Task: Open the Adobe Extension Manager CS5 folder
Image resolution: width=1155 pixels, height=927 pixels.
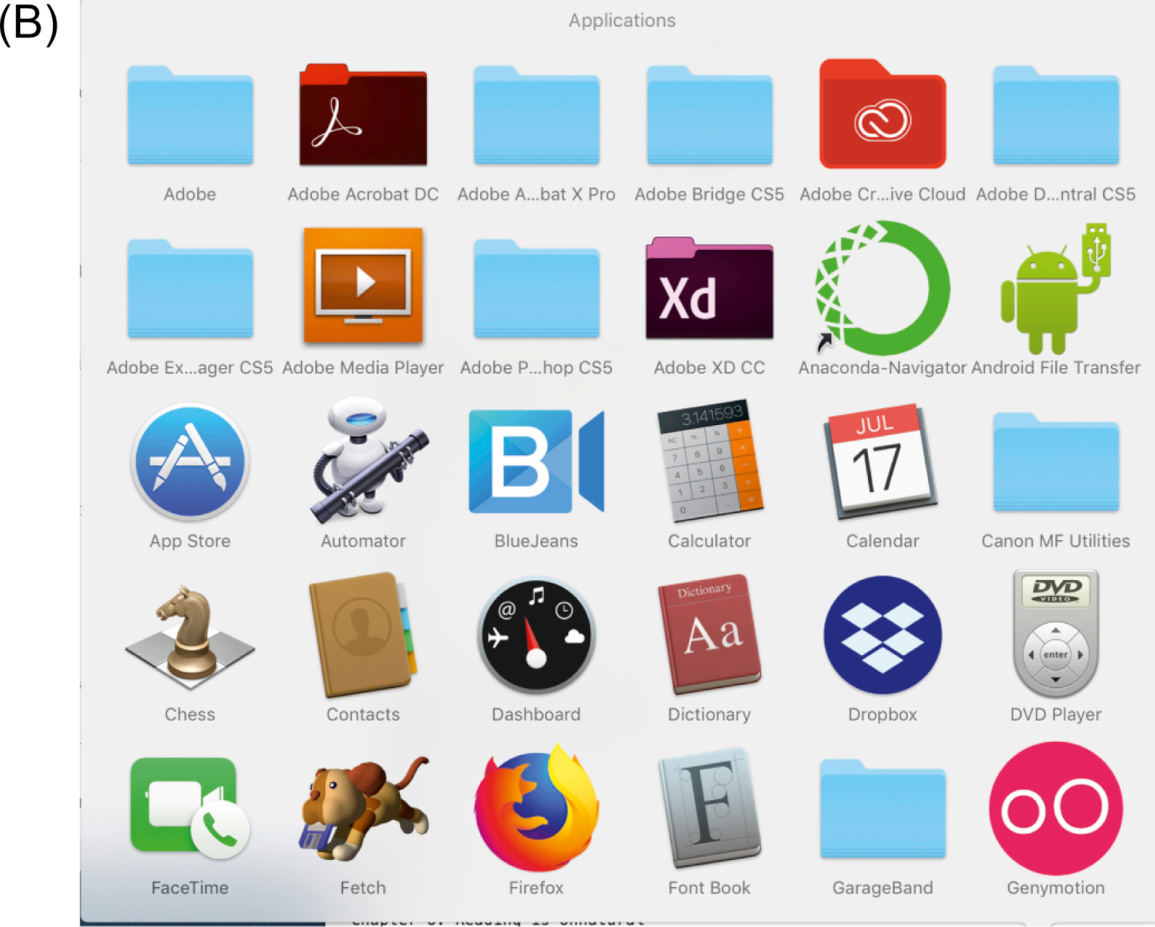Action: [x=190, y=289]
